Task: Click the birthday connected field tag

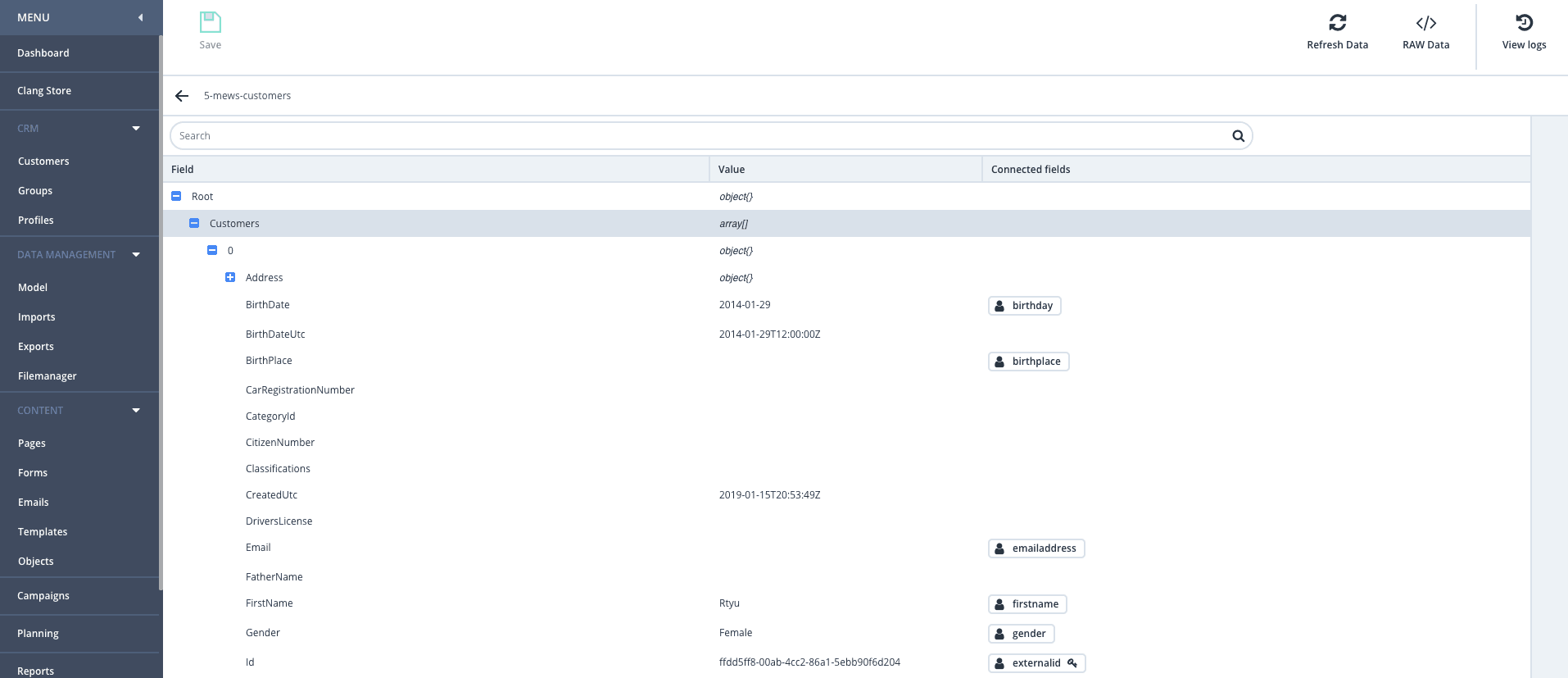Action: pyautogui.click(x=1025, y=306)
